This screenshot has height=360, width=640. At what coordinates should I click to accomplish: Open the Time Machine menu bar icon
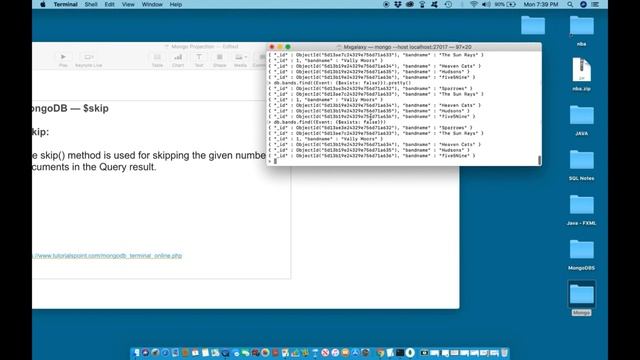pos(448,4)
